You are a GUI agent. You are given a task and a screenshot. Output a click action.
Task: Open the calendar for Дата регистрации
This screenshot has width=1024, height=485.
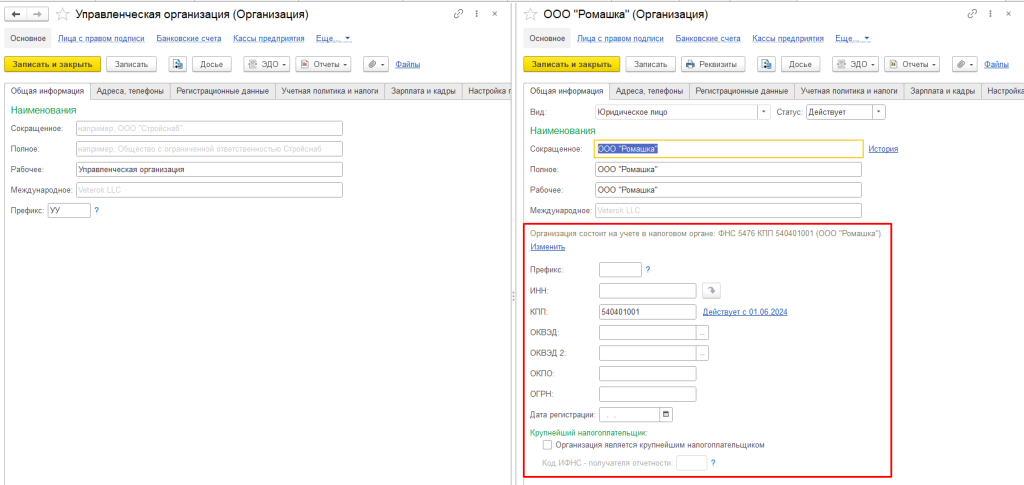coord(666,414)
